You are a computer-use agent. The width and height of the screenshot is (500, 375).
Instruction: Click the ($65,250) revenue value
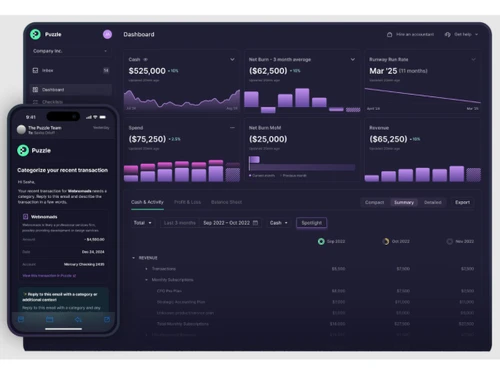pyautogui.click(x=388, y=139)
